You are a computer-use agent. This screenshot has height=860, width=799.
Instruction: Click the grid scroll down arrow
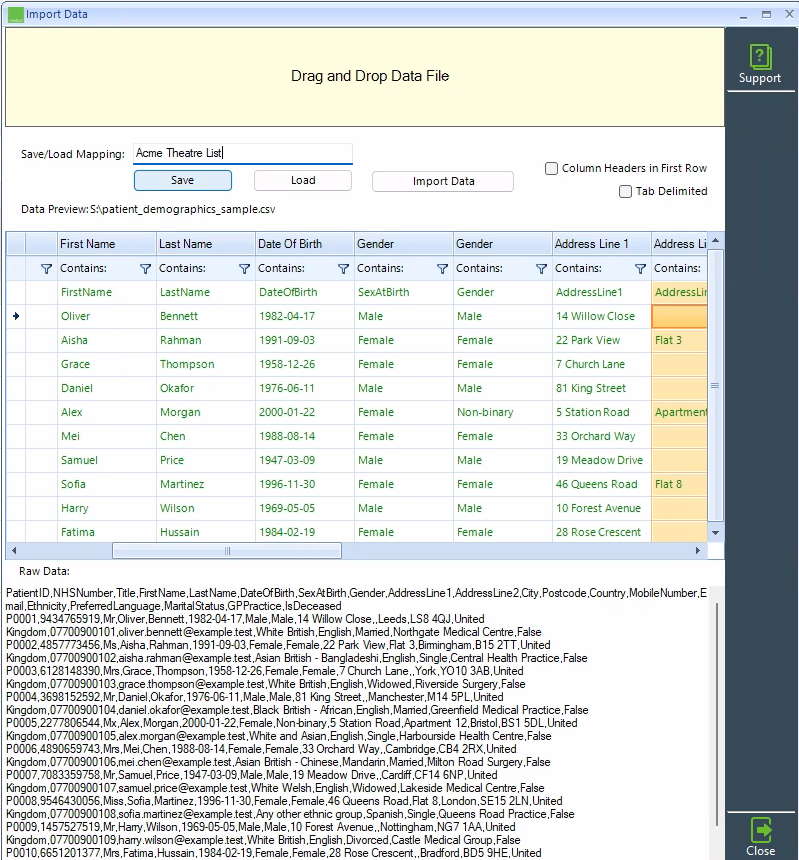pyautogui.click(x=716, y=533)
